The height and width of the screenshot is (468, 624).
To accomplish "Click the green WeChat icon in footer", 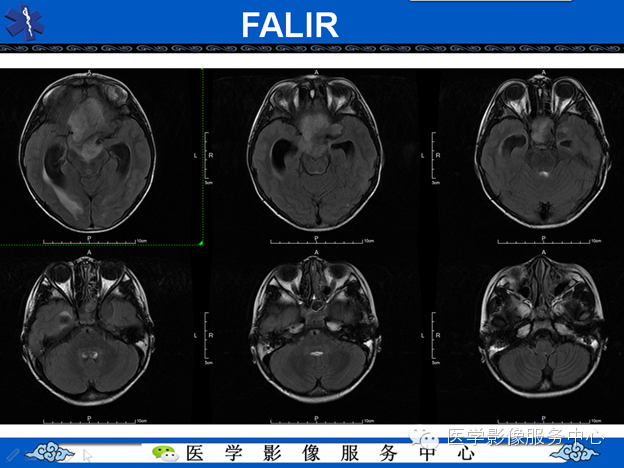I will 165,453.
